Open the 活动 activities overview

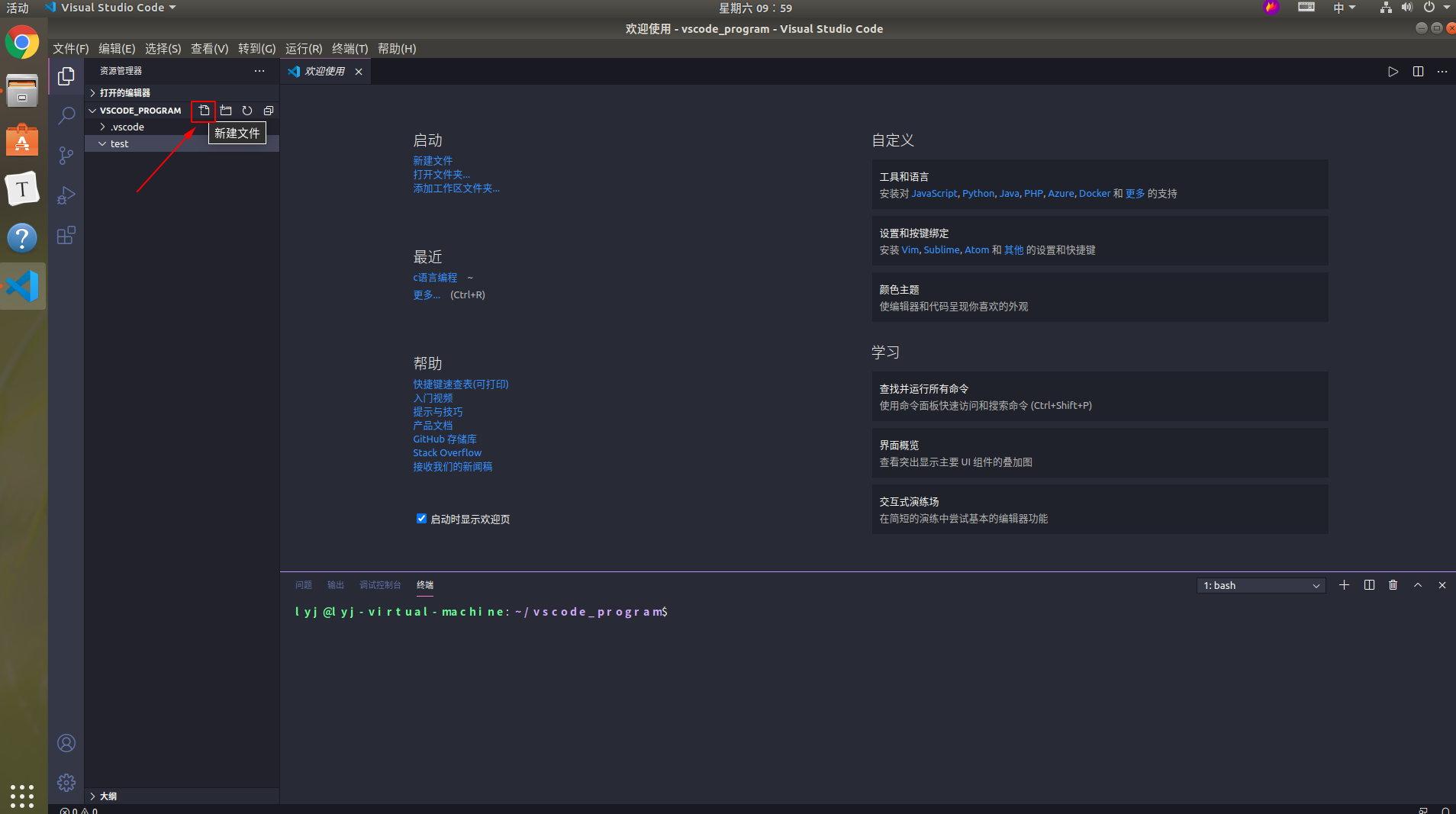point(18,8)
